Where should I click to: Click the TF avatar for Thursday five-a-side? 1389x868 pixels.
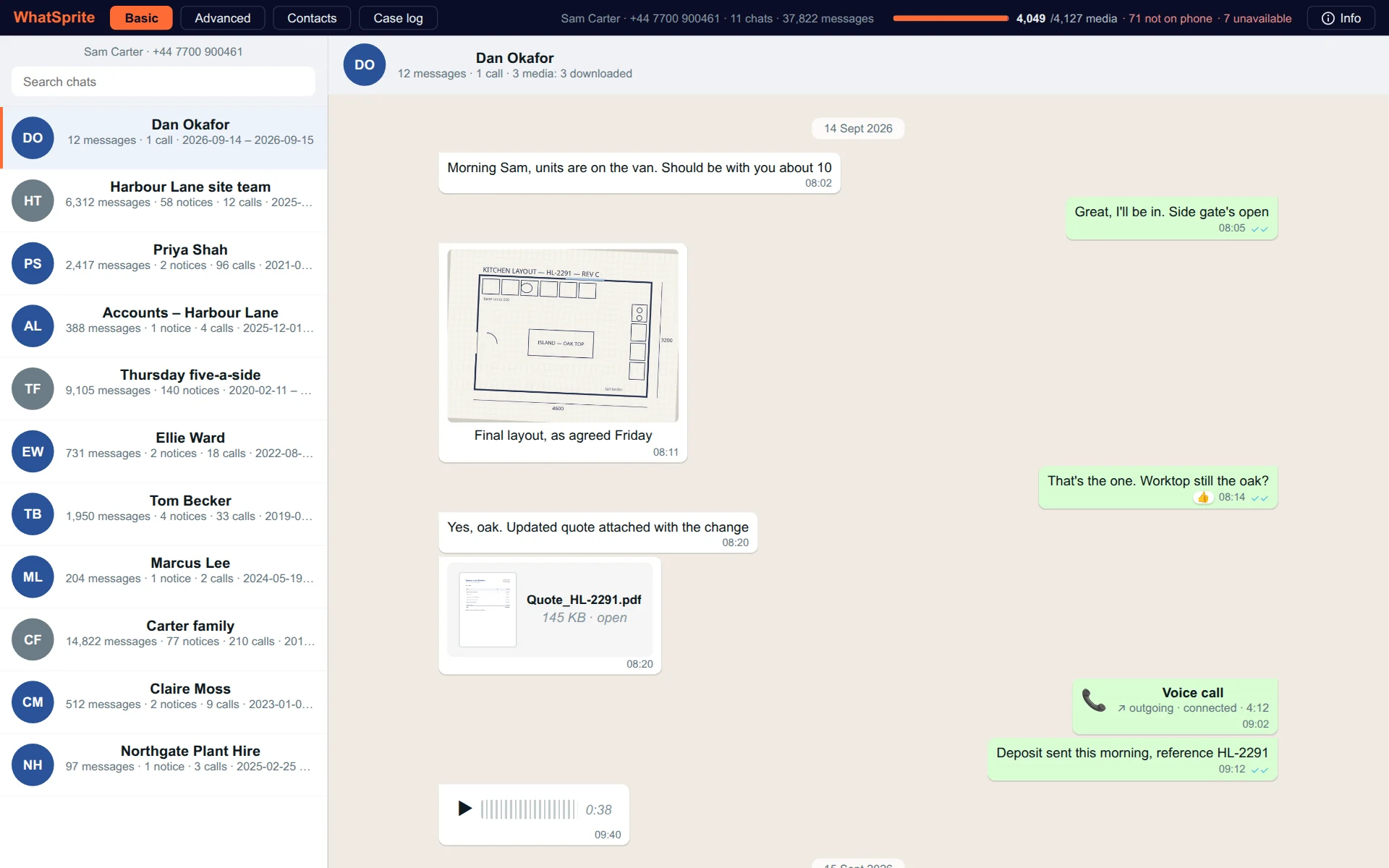coord(33,389)
